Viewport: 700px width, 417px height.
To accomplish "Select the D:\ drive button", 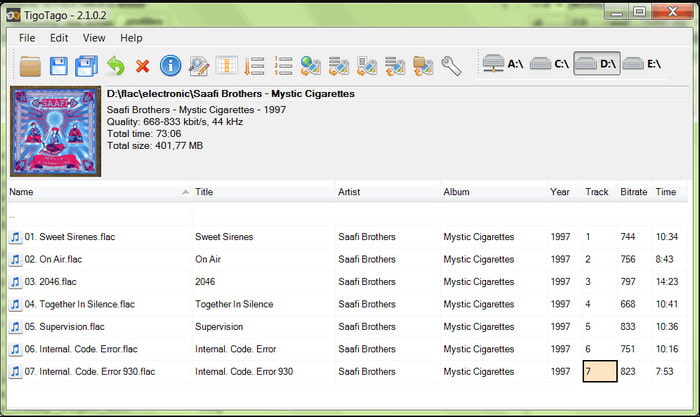I will tap(597, 64).
